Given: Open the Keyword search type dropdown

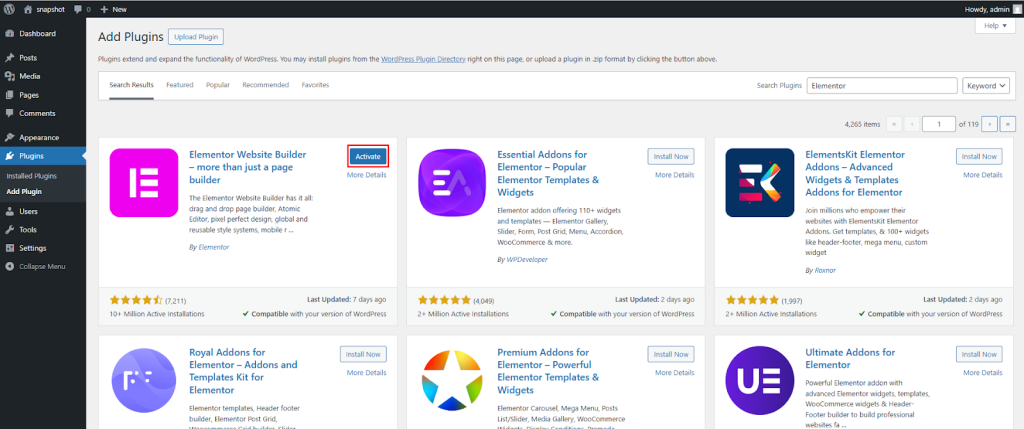Looking at the screenshot, I should pos(986,86).
